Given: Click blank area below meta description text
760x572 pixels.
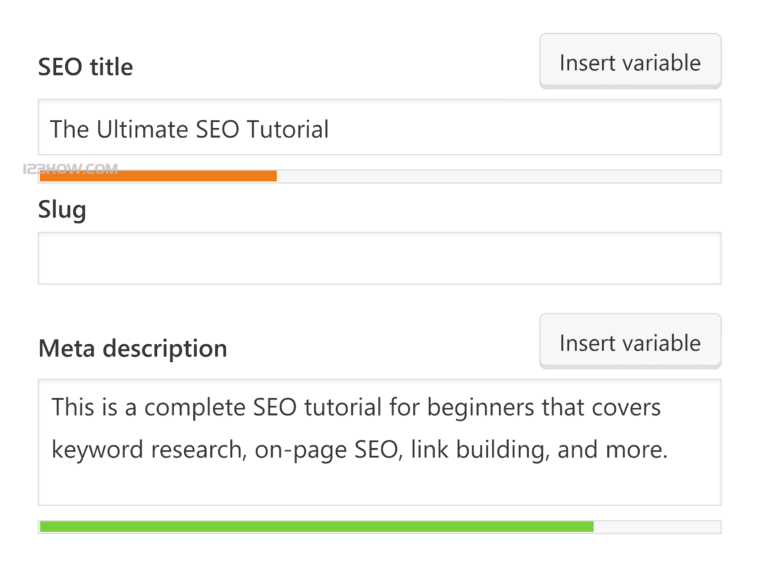Looking at the screenshot, I should coord(379,487).
